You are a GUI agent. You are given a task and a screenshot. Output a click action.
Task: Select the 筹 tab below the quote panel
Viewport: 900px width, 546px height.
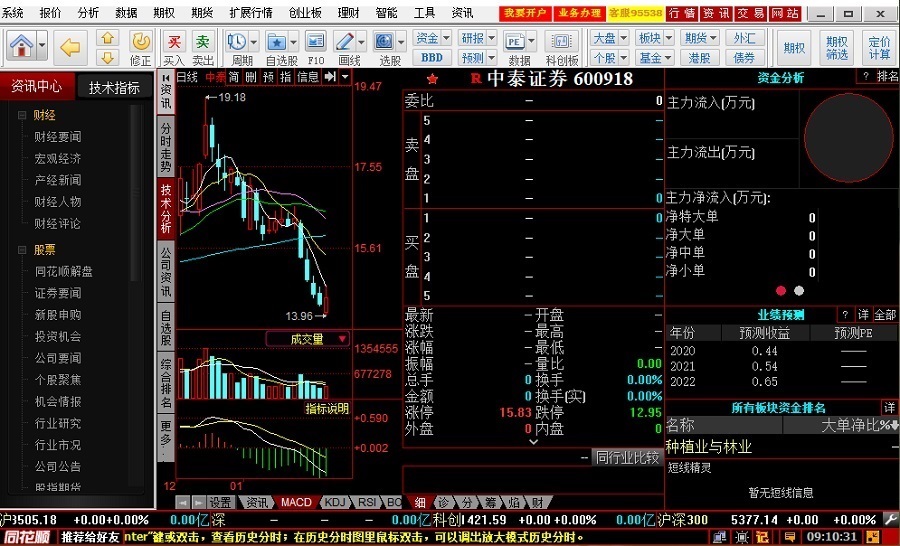click(491, 502)
